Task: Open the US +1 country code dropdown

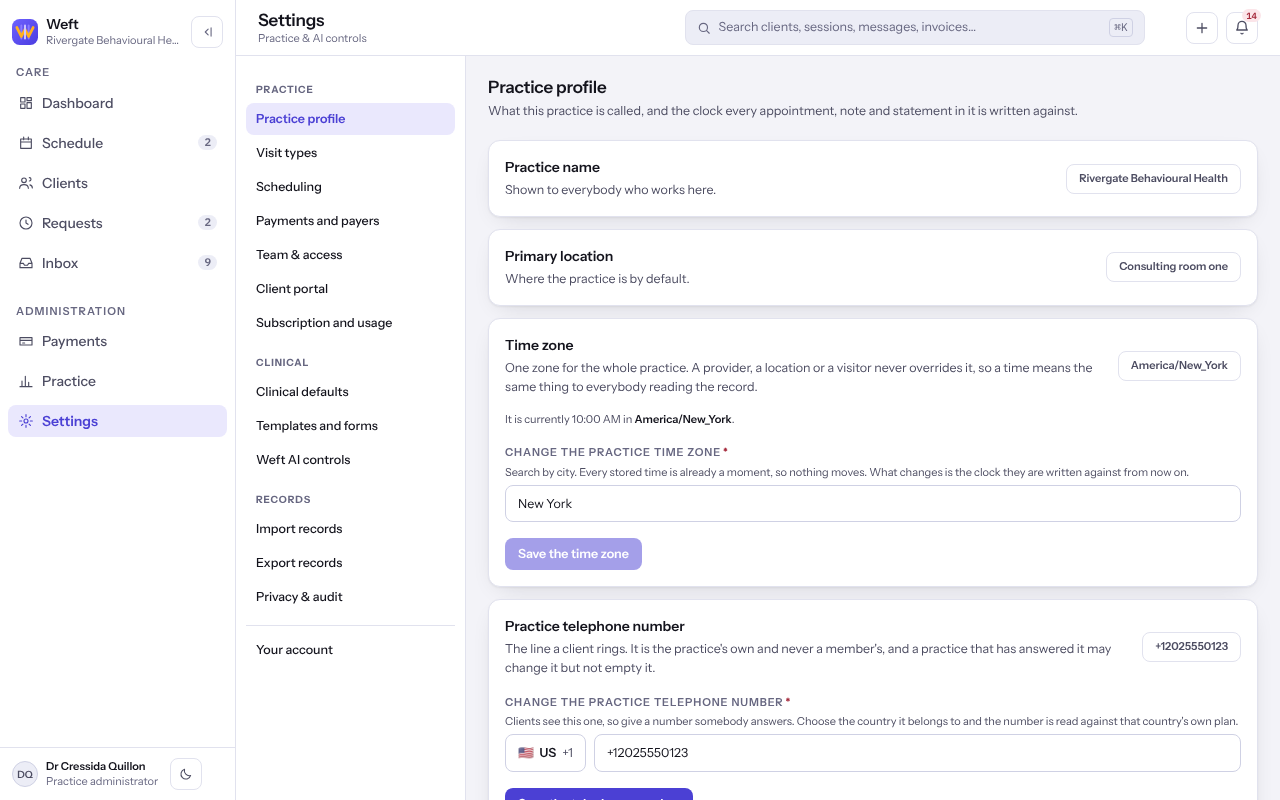Action: click(545, 753)
